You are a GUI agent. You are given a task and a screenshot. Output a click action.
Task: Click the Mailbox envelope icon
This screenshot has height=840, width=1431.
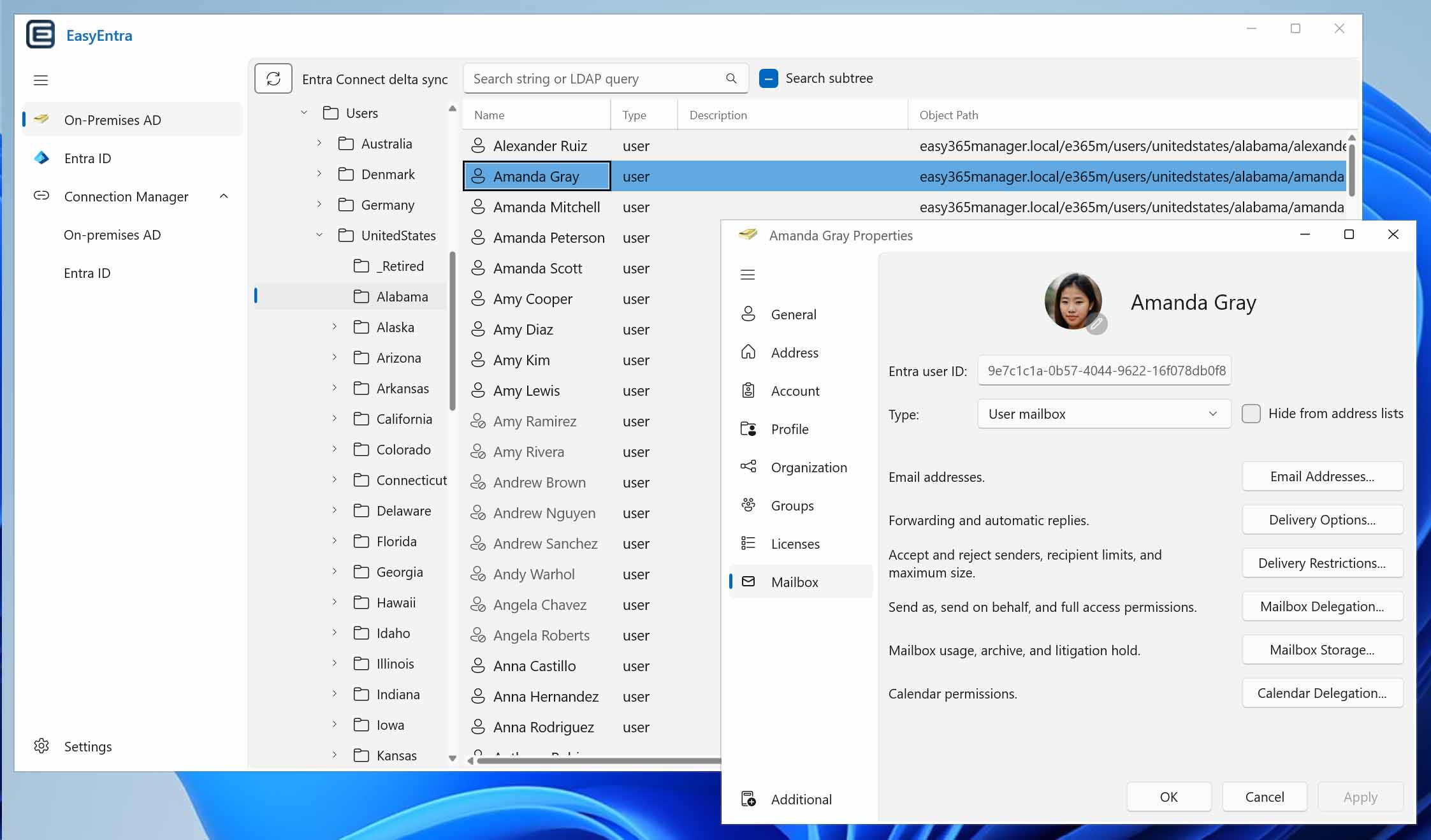pyautogui.click(x=748, y=581)
